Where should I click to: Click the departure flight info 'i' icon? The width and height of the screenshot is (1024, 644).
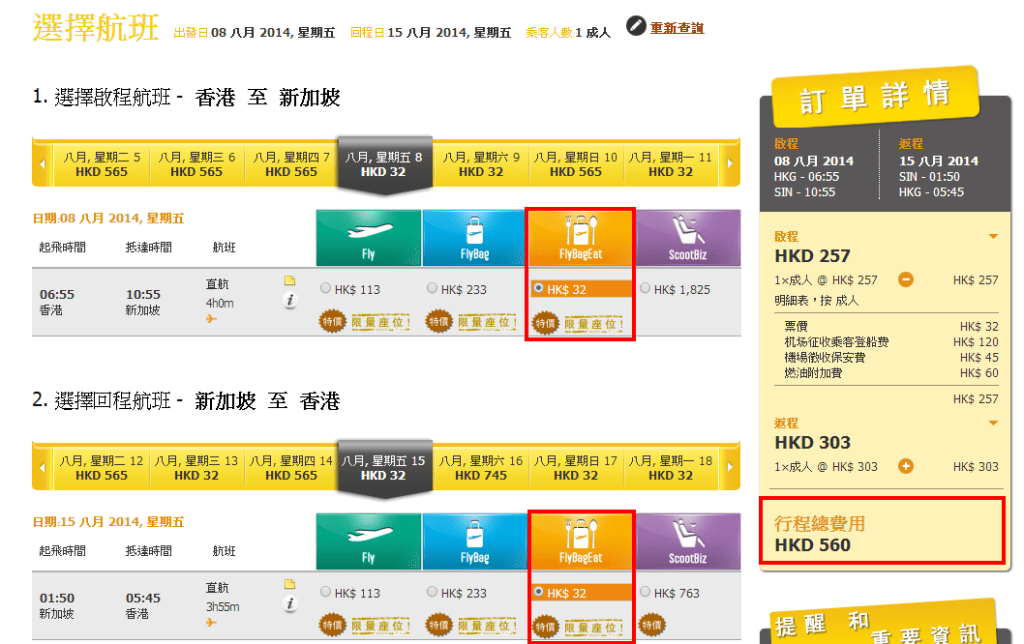pyautogui.click(x=290, y=301)
